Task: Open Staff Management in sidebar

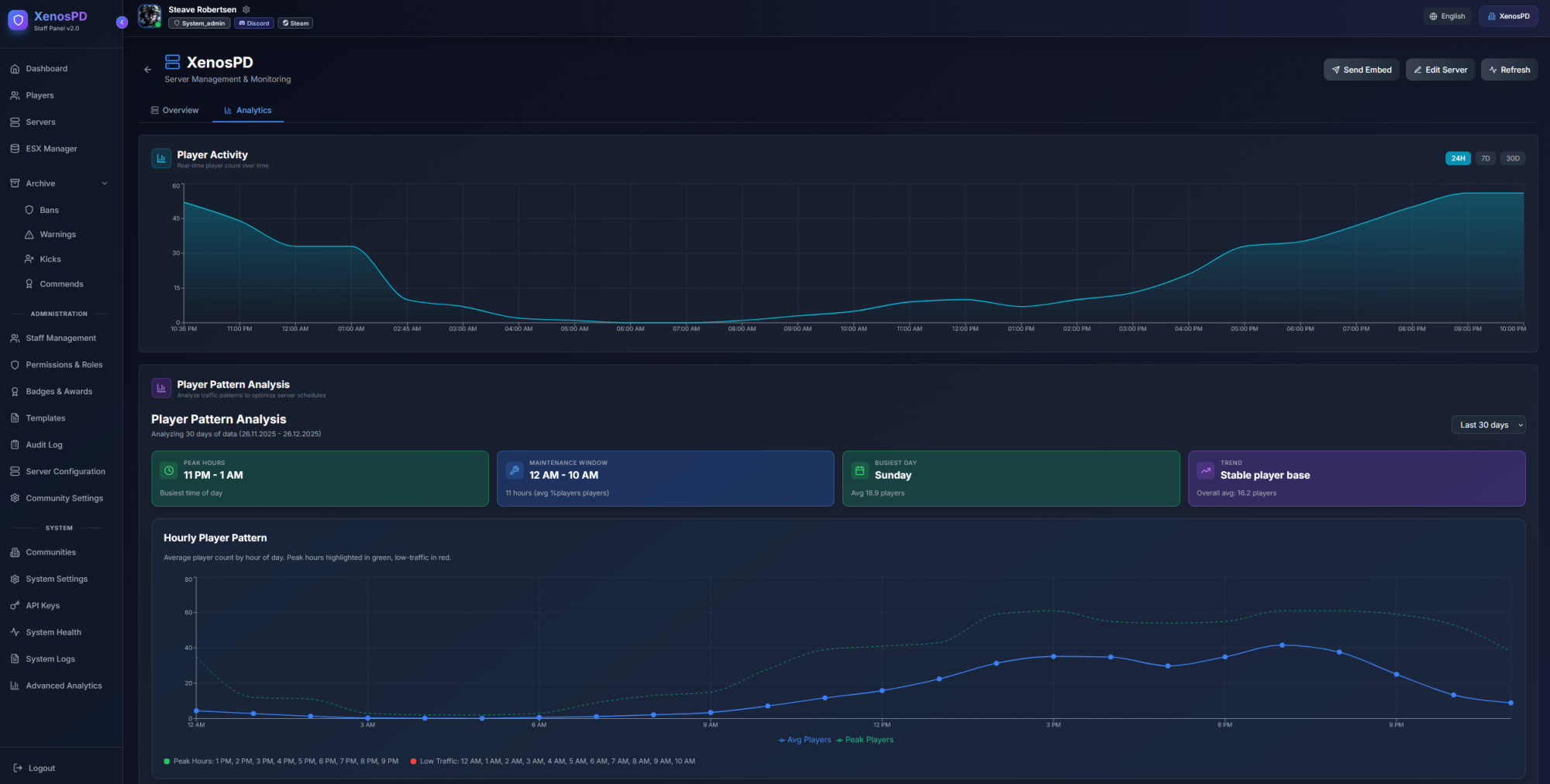Action: (x=61, y=339)
